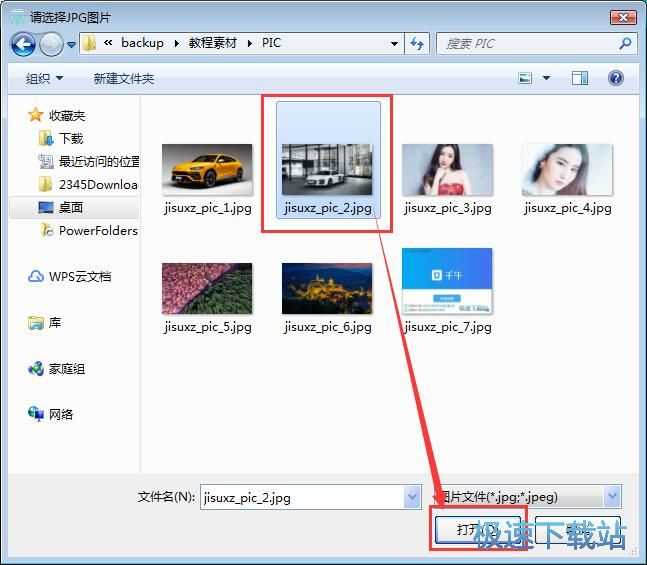Image resolution: width=647 pixels, height=565 pixels.
Task: Open the 文件名 combo box dropdown
Action: [x=412, y=497]
